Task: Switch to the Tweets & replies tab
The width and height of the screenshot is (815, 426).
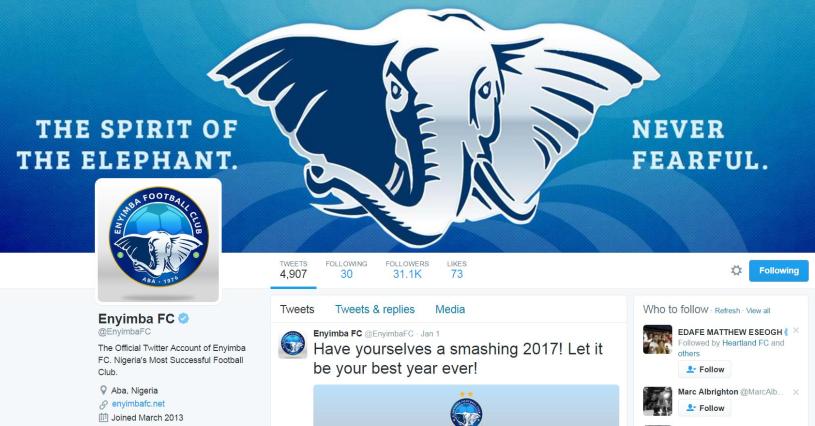Action: click(x=375, y=310)
